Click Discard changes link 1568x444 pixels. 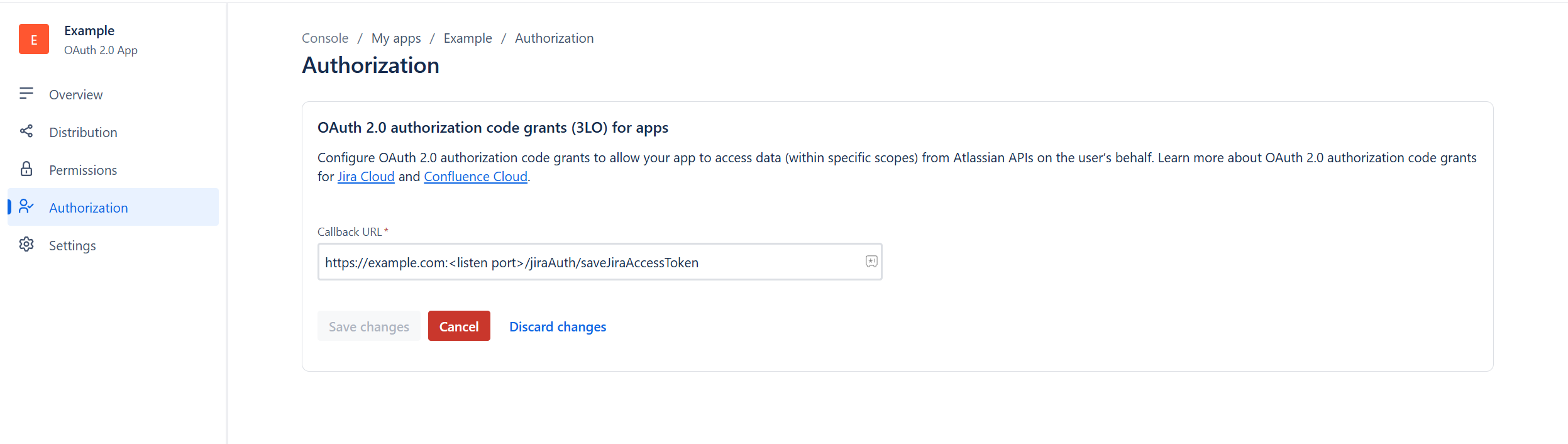558,327
